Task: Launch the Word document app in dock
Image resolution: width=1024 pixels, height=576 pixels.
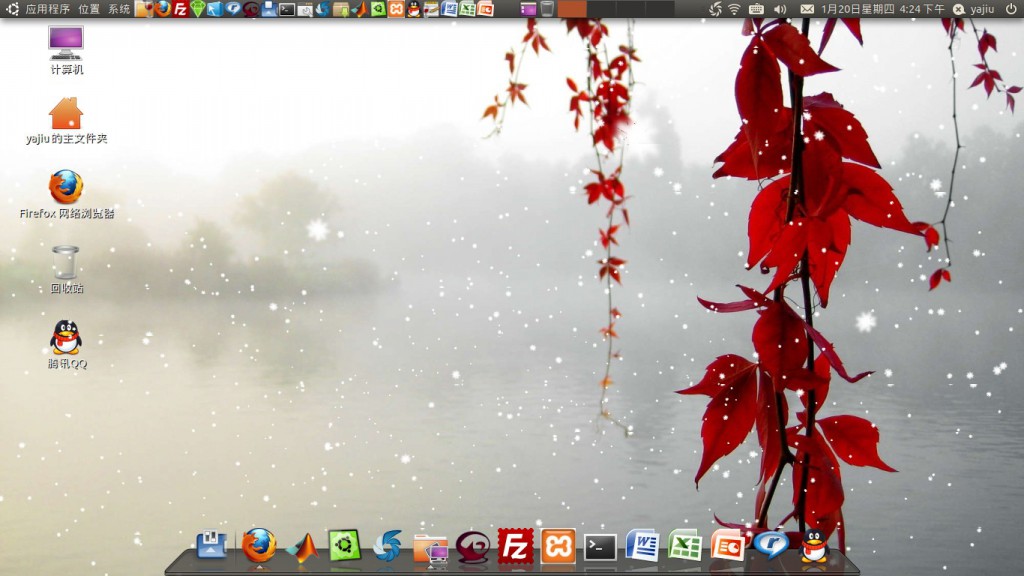Action: click(x=642, y=546)
